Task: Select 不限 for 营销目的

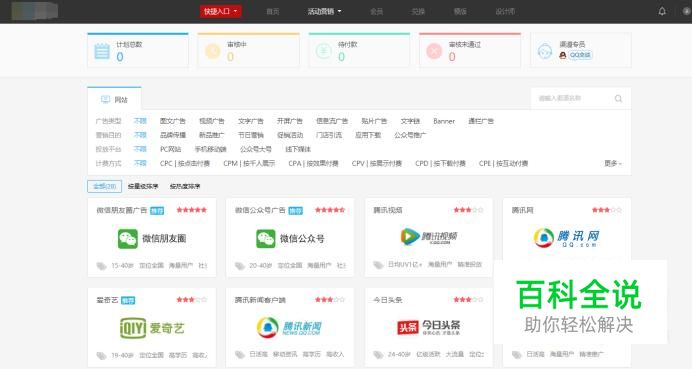Action: click(x=140, y=135)
